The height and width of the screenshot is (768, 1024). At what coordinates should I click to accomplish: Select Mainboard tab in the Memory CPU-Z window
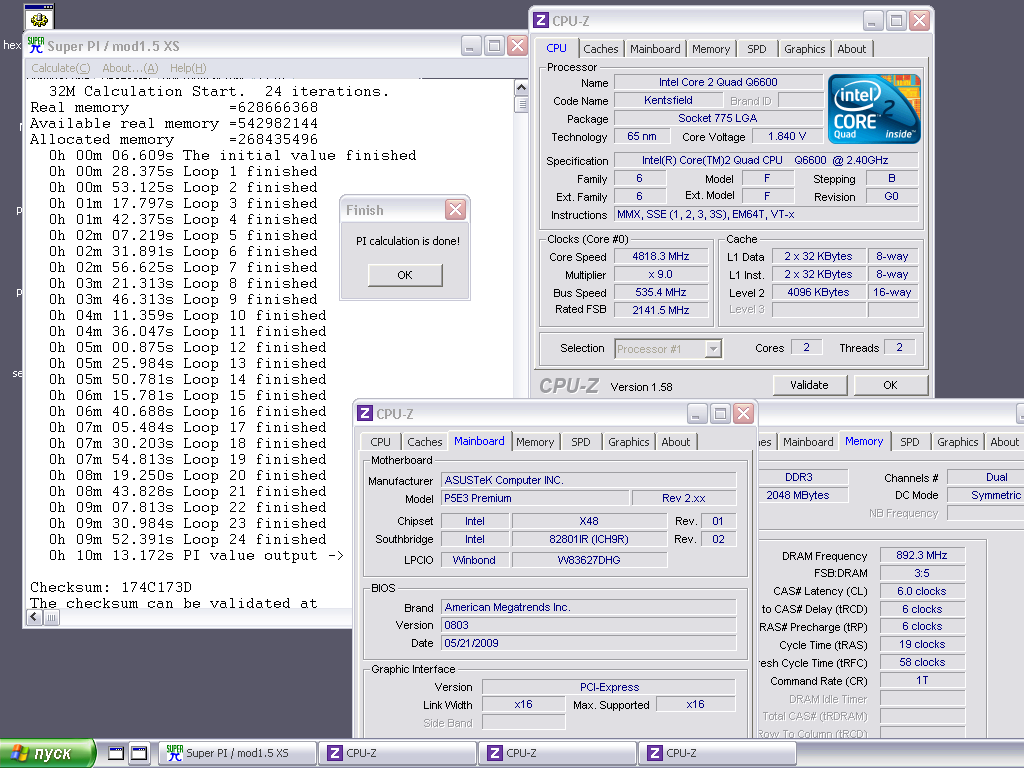tap(808, 442)
